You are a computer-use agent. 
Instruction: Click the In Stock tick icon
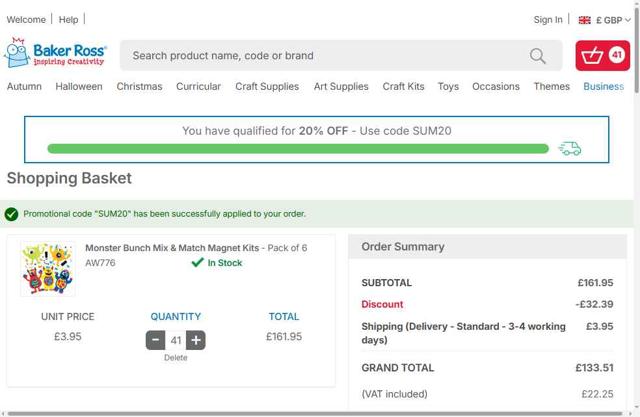pos(198,262)
